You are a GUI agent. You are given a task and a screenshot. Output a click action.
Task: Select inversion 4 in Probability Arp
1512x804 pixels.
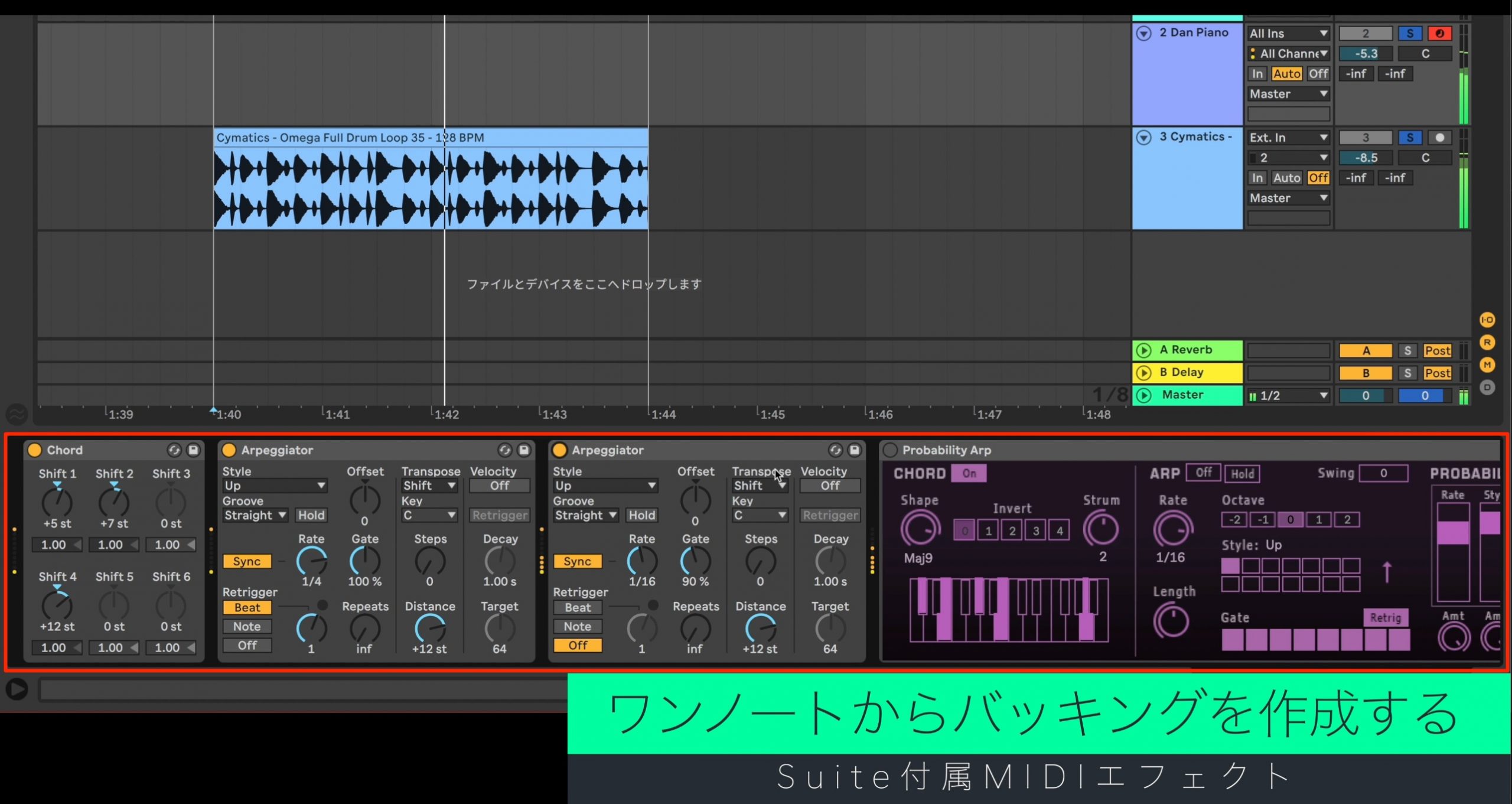tap(1060, 530)
